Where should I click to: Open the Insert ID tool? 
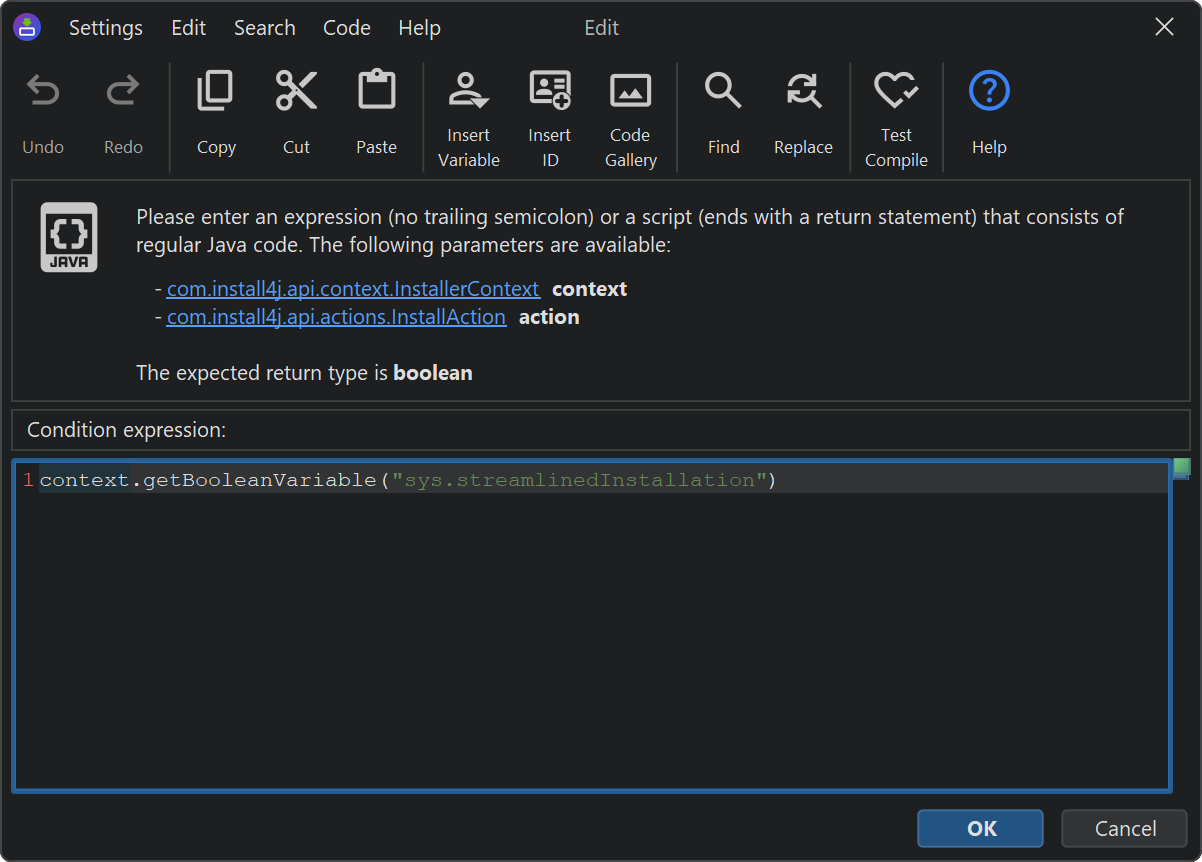click(549, 93)
